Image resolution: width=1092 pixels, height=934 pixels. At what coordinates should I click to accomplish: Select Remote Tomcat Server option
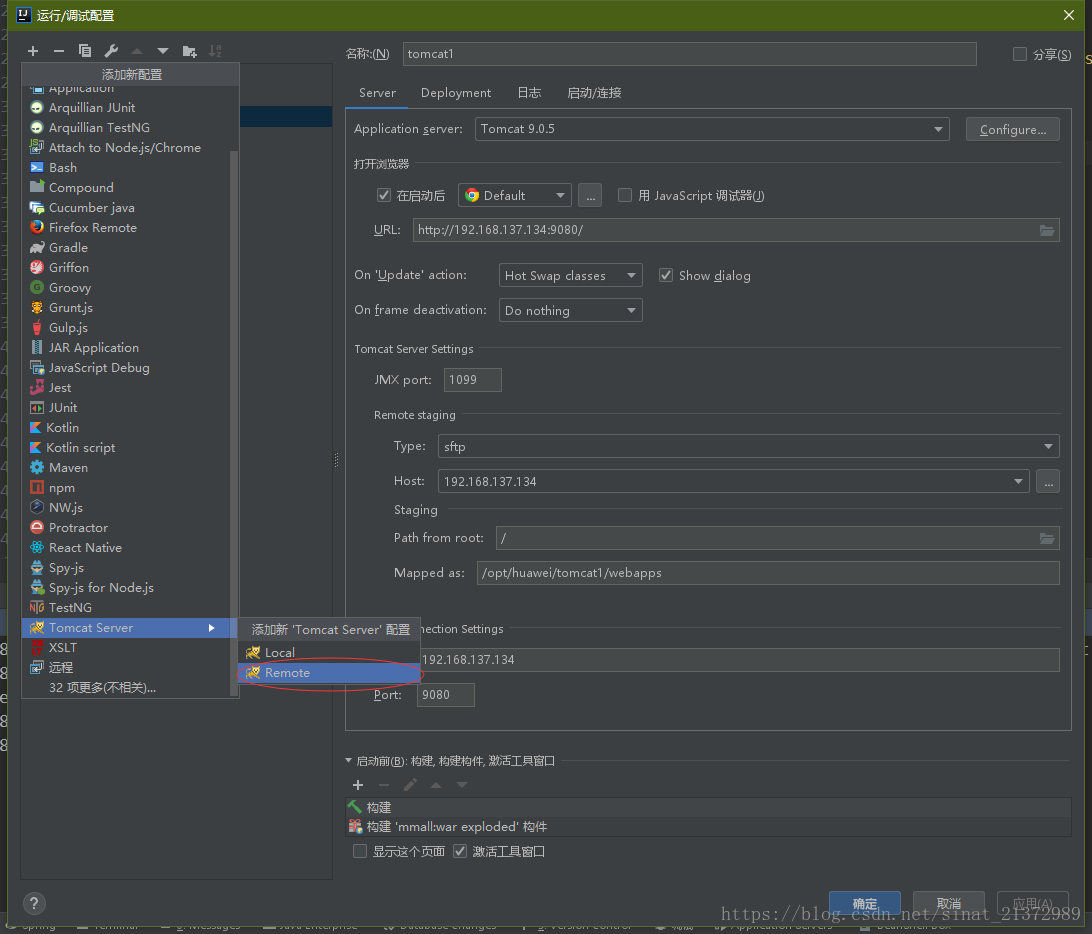tap(329, 673)
